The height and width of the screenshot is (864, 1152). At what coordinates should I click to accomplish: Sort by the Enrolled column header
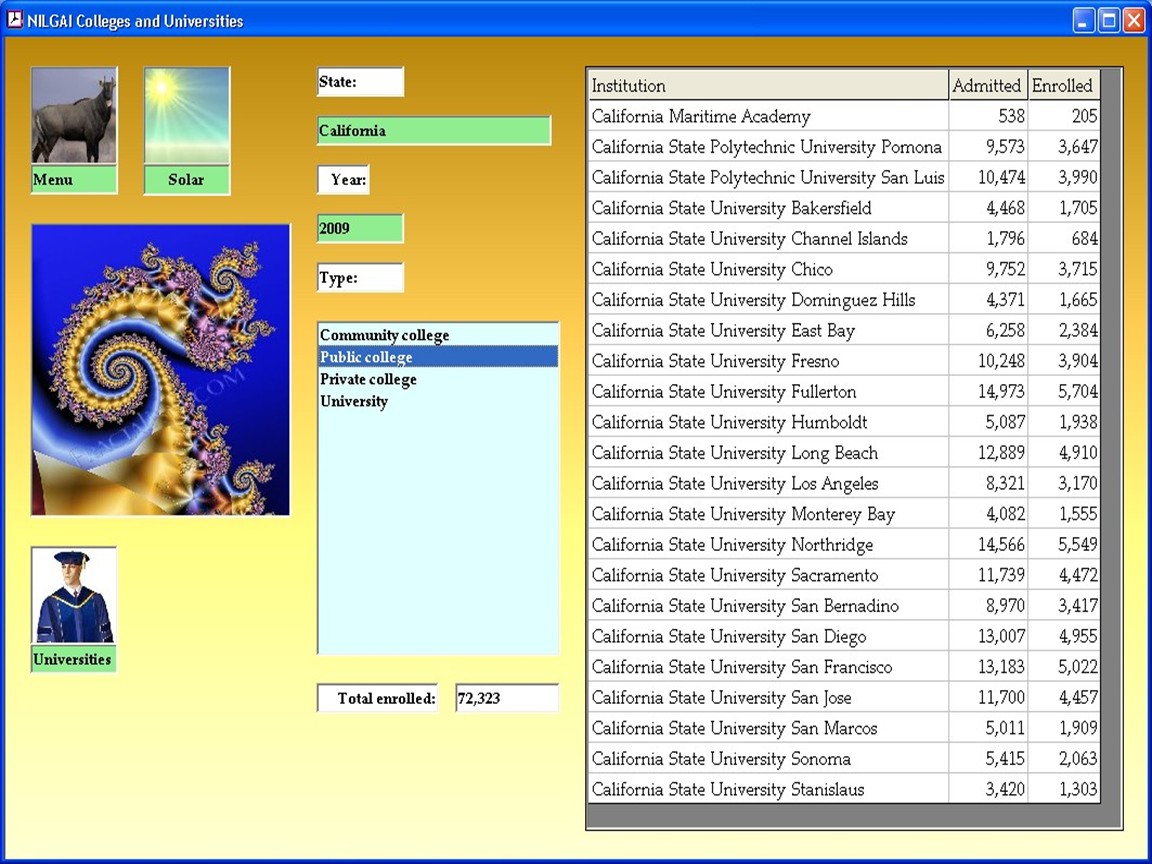(1062, 86)
